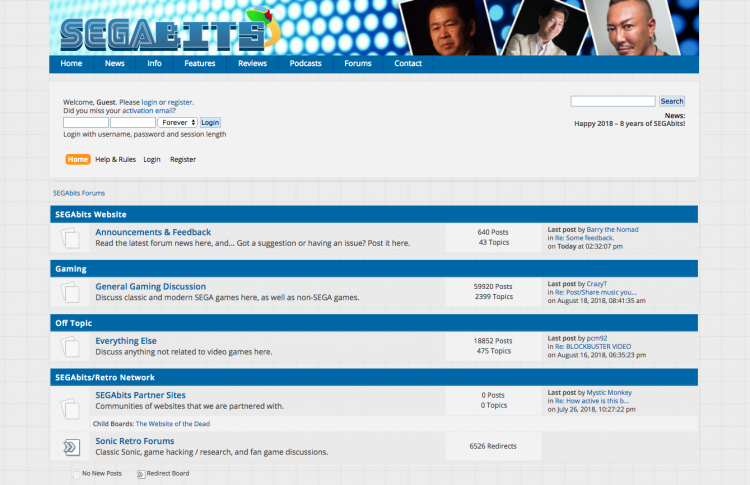Image resolution: width=750 pixels, height=485 pixels.
Task: Click the Announcements & Feedback board icon
Action: click(x=70, y=238)
